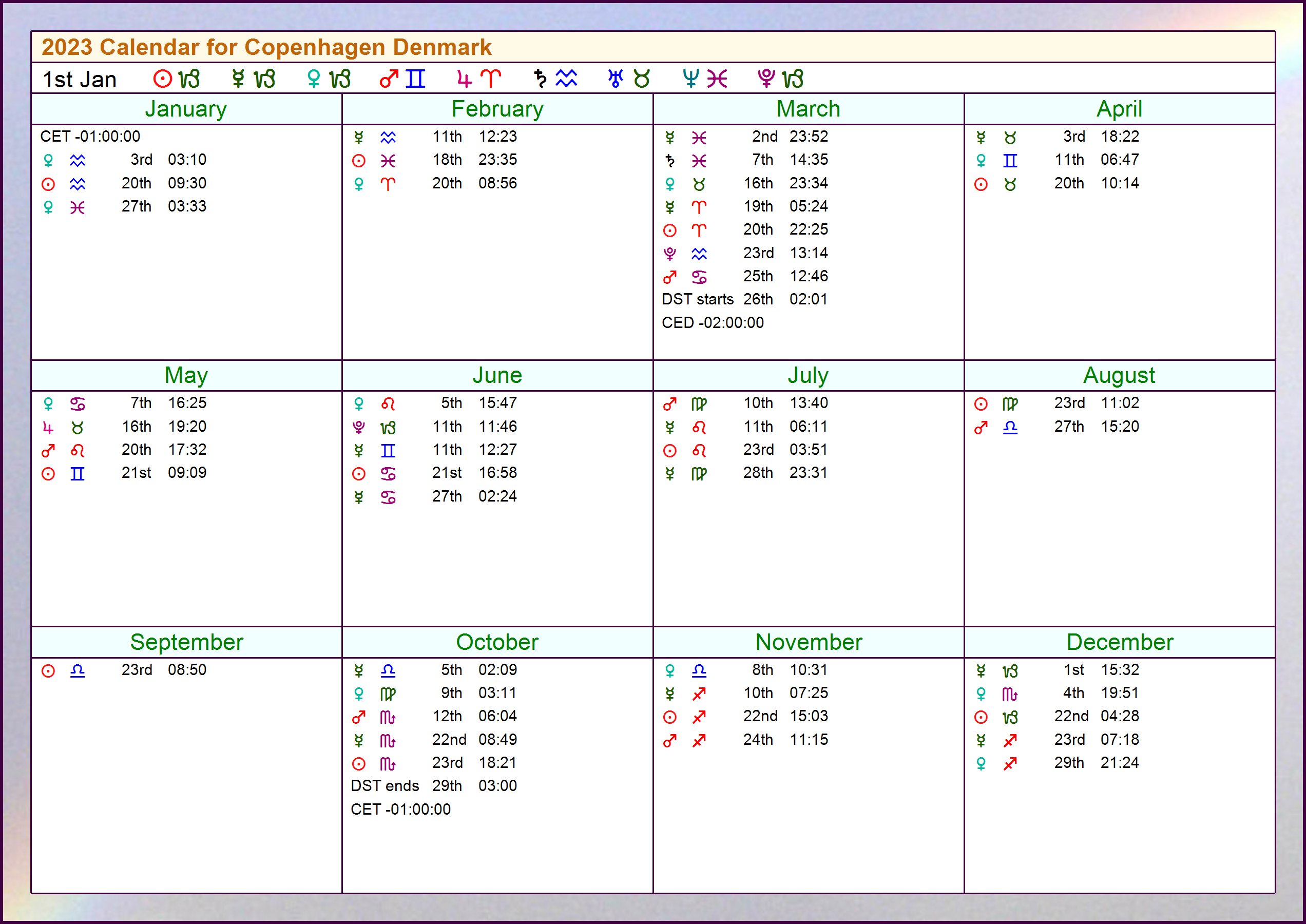Click Sun glyph on September 23rd 08:50 row
1306x924 pixels.
(x=48, y=671)
